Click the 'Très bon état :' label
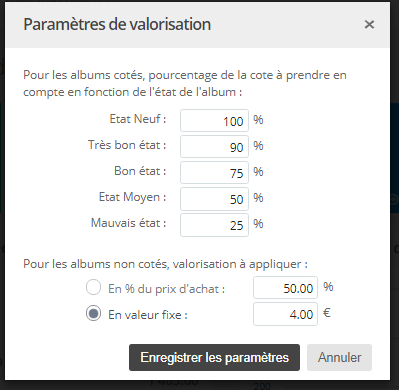This screenshot has width=399, height=390. (127, 145)
